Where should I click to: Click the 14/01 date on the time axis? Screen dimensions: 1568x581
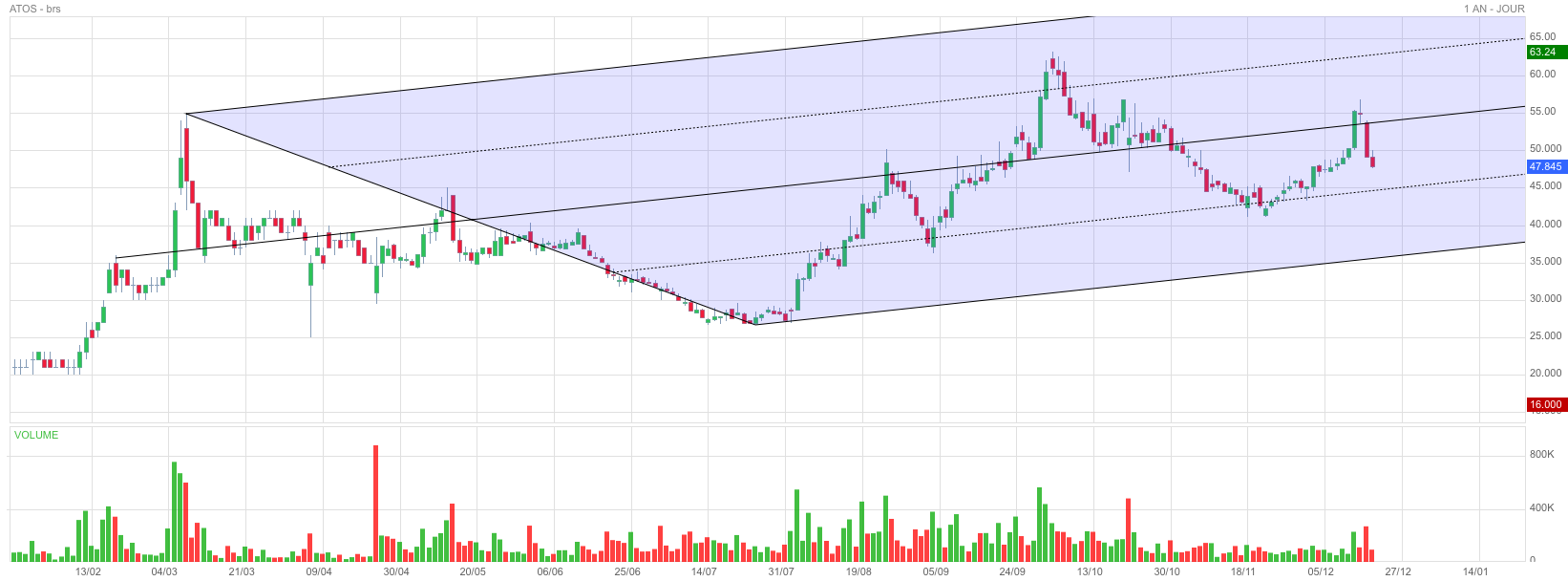point(1475,571)
